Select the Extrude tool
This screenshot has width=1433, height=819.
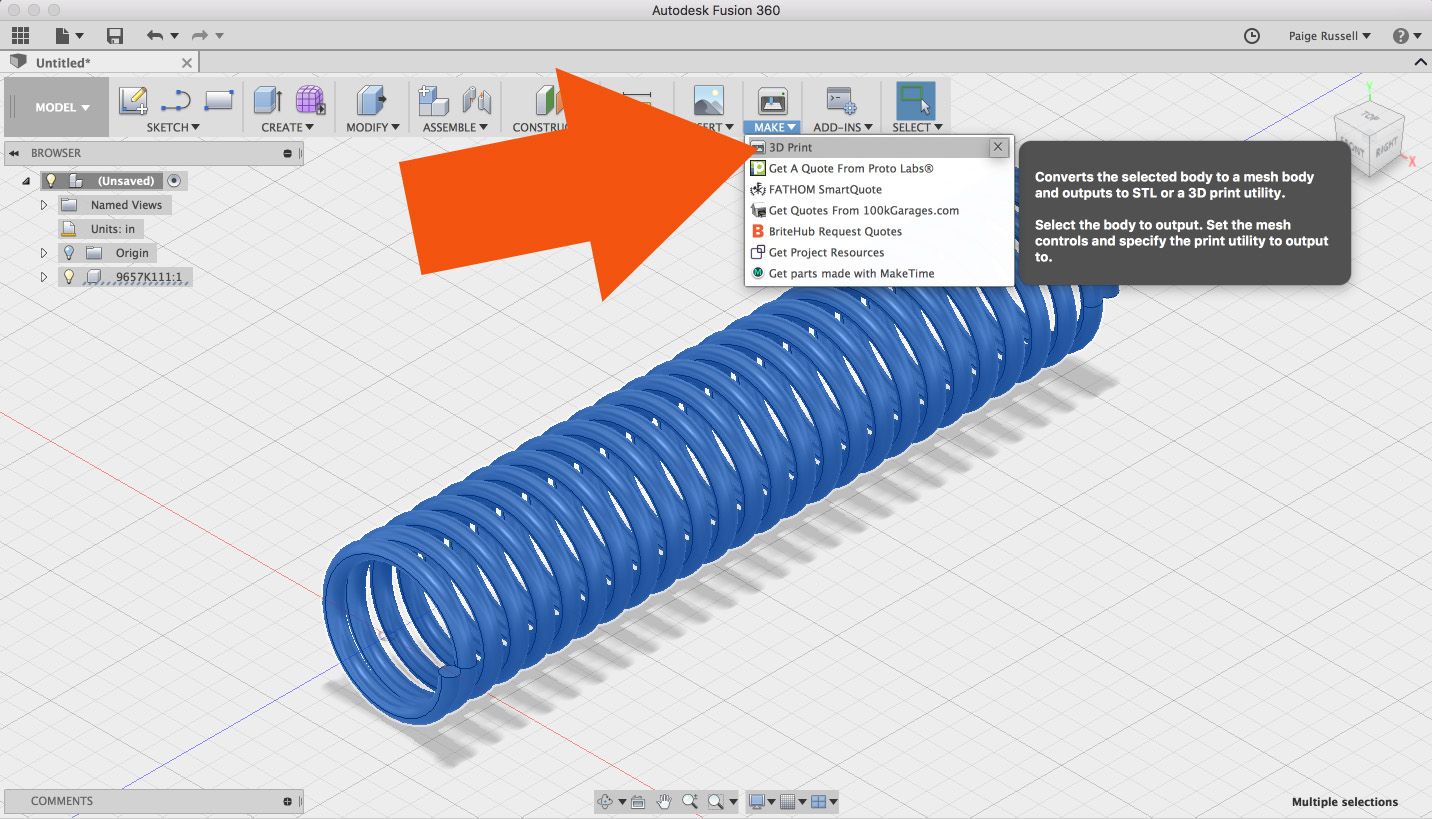[267, 101]
